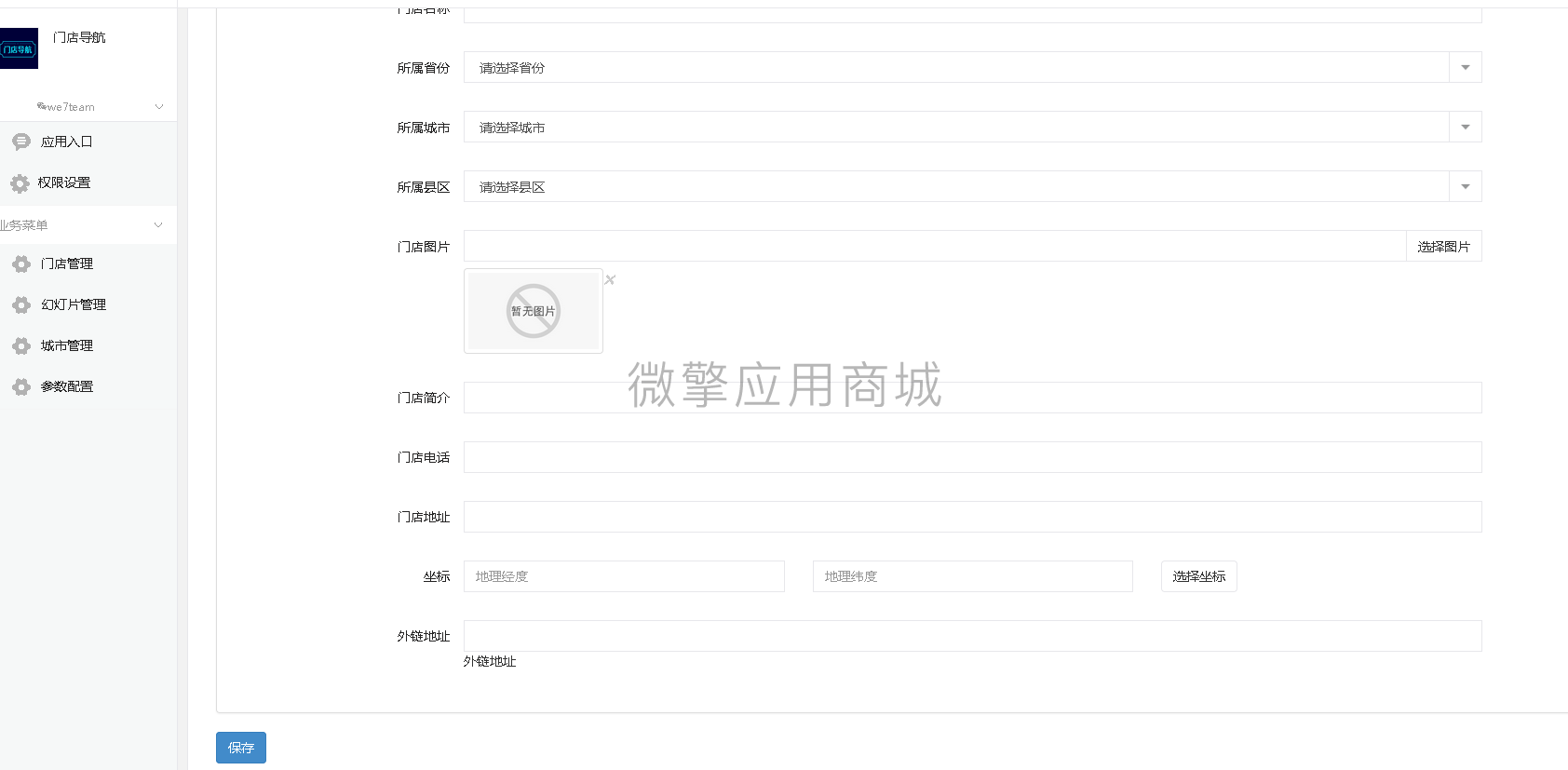The image size is (1568, 770).
Task: Click the 门店导航 app logo icon
Action: click(x=19, y=48)
